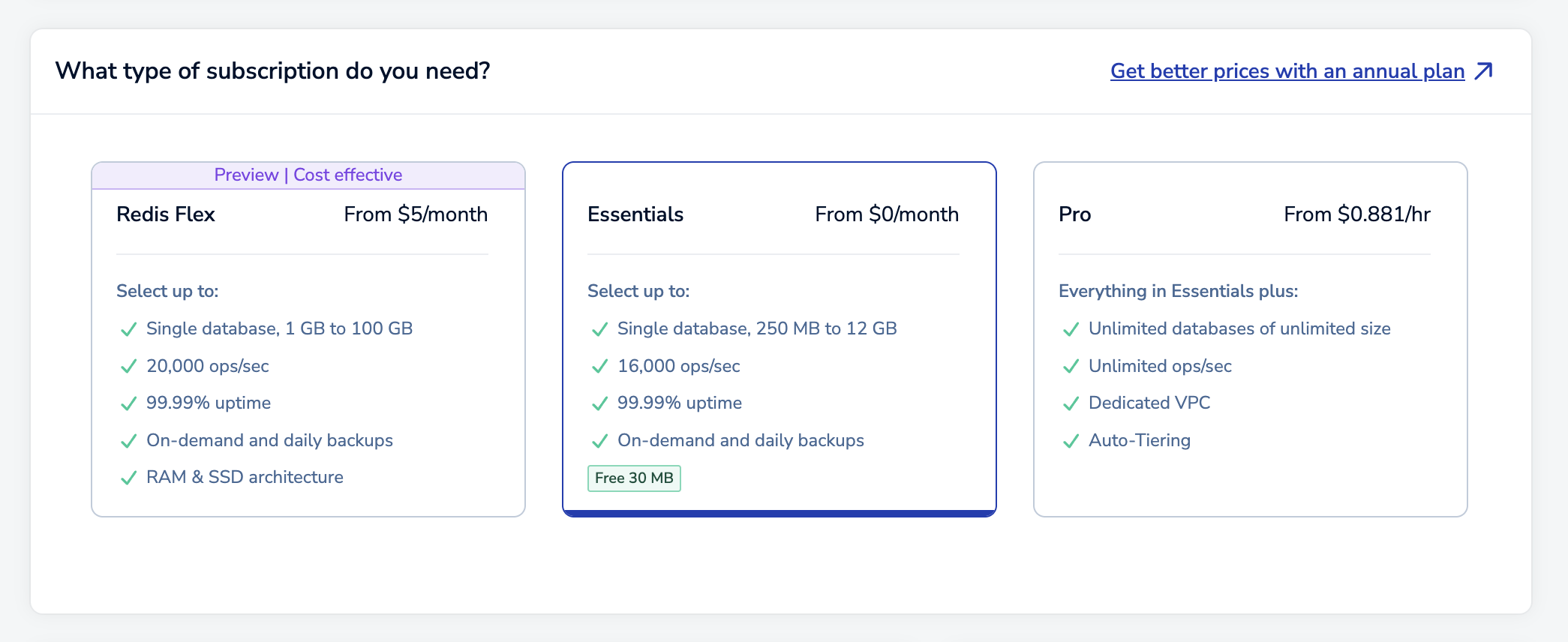Viewport: 1568px width, 642px height.
Task: Click checkmark beside 16,000 ops/sec
Action: tap(600, 366)
